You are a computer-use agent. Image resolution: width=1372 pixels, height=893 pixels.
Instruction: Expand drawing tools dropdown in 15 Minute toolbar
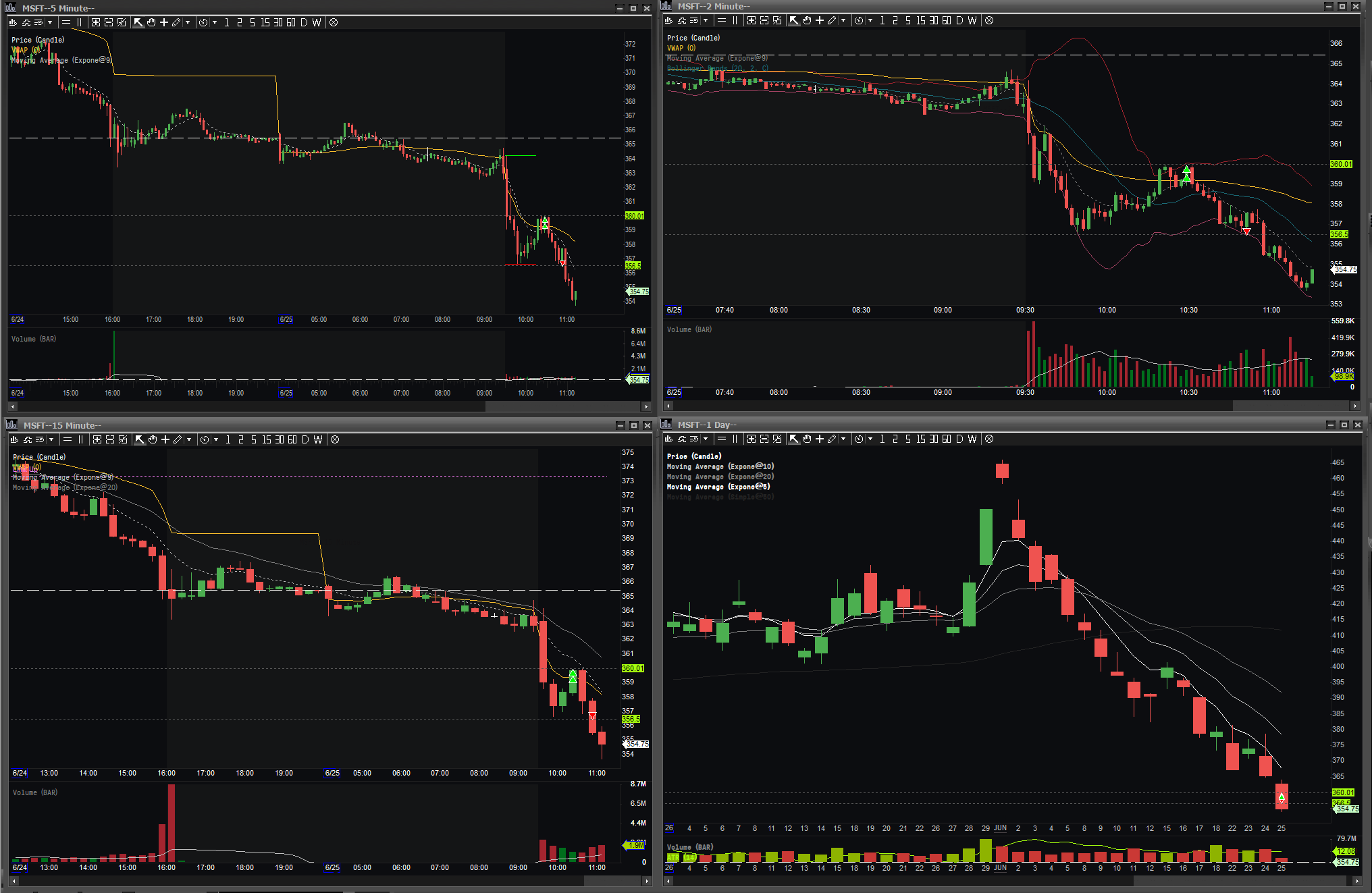pyautogui.click(x=189, y=439)
